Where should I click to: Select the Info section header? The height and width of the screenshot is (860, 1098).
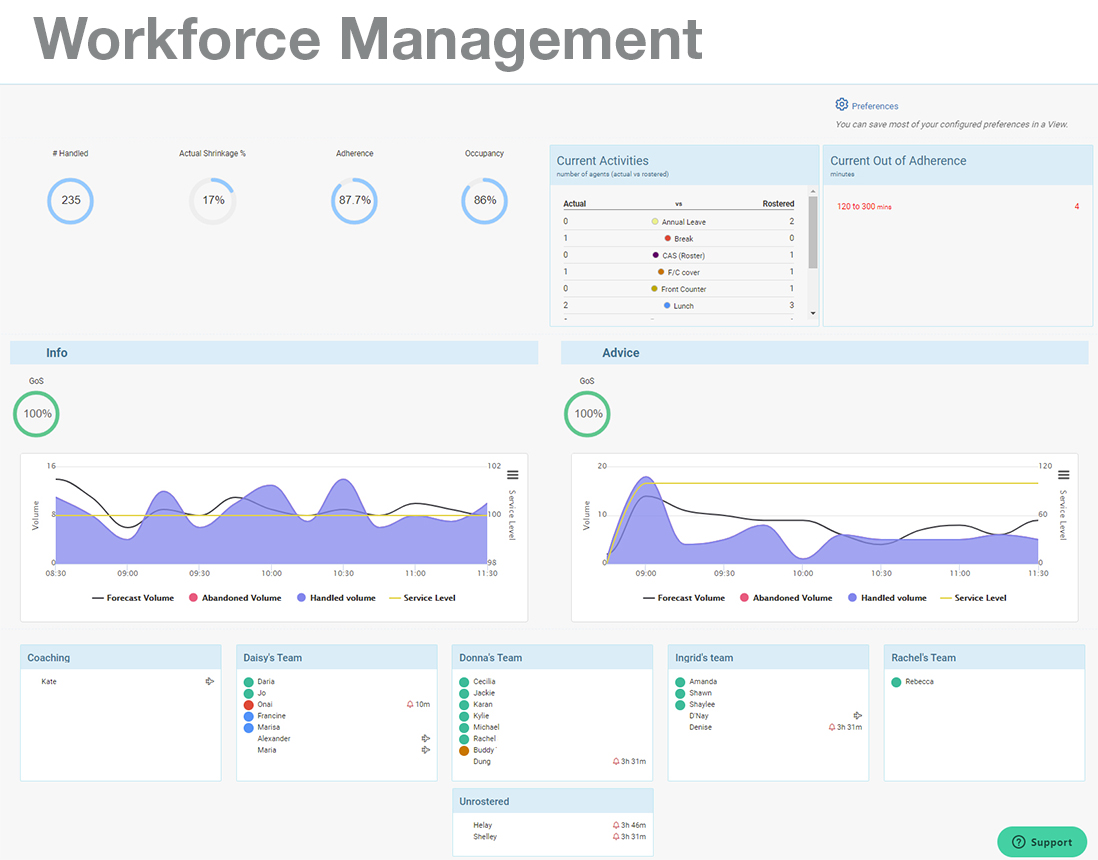tap(57, 353)
